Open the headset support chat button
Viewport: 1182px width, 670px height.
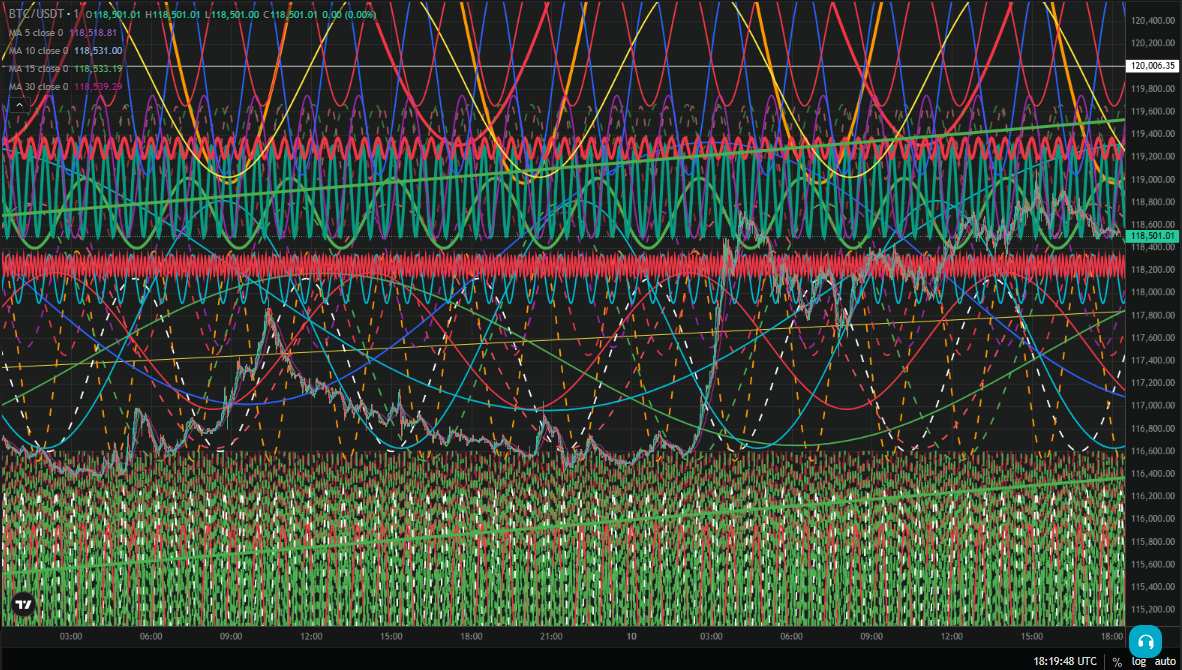(x=1145, y=642)
